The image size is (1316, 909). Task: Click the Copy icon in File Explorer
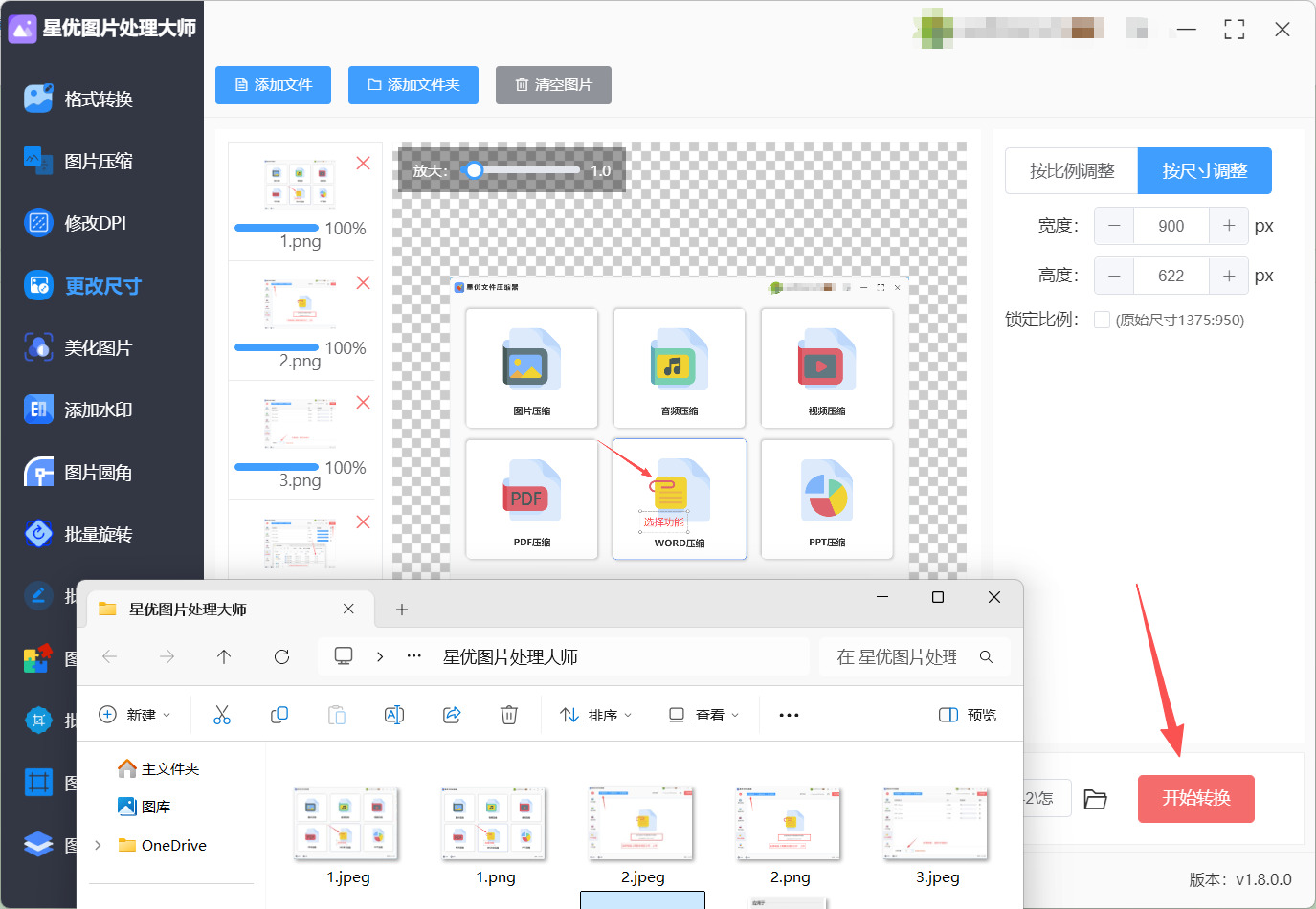click(x=279, y=715)
